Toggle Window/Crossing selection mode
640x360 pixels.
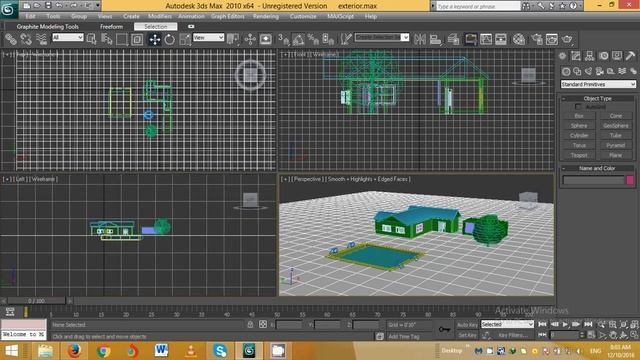click(x=137, y=39)
